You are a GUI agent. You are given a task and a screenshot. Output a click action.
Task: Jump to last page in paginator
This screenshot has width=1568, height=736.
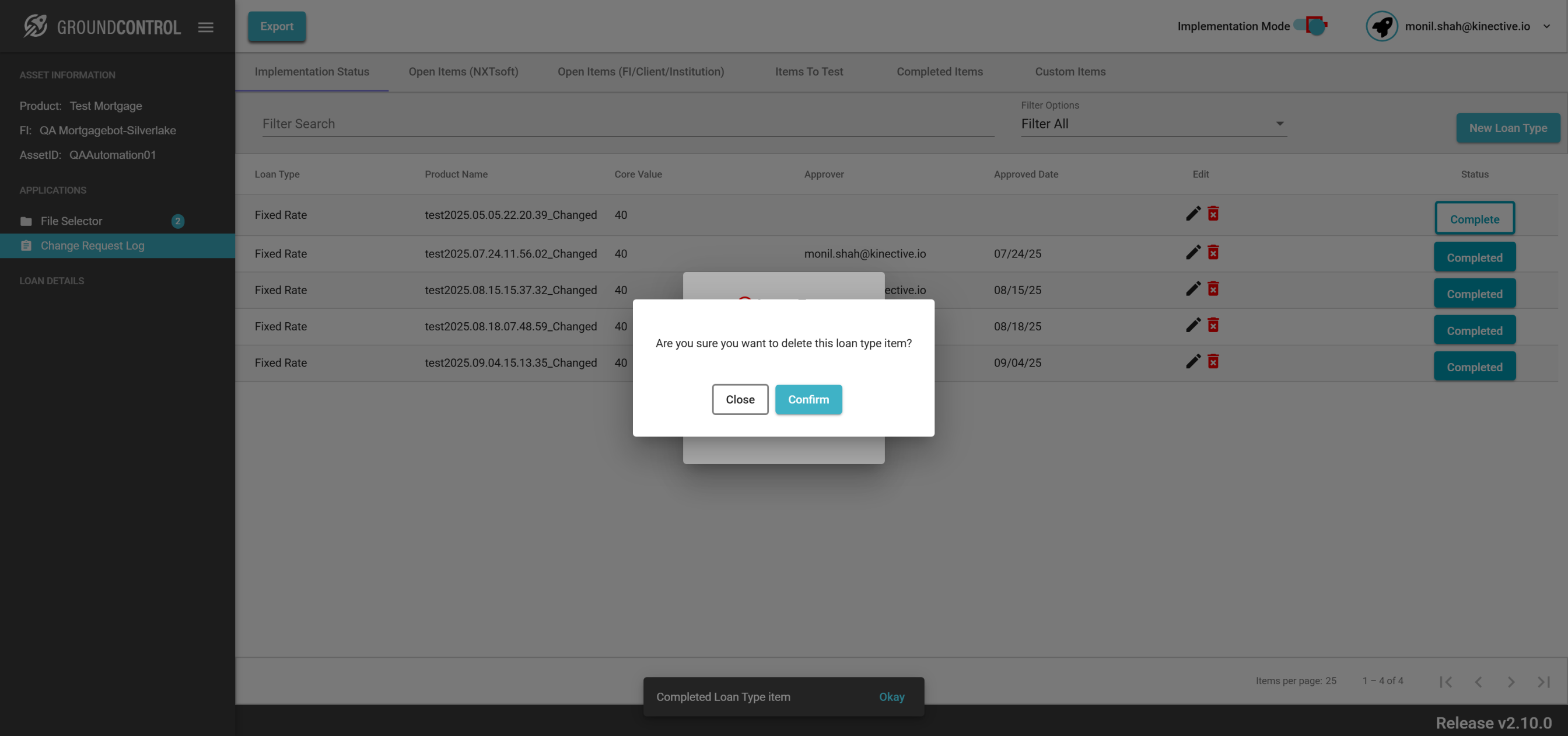coord(1543,681)
